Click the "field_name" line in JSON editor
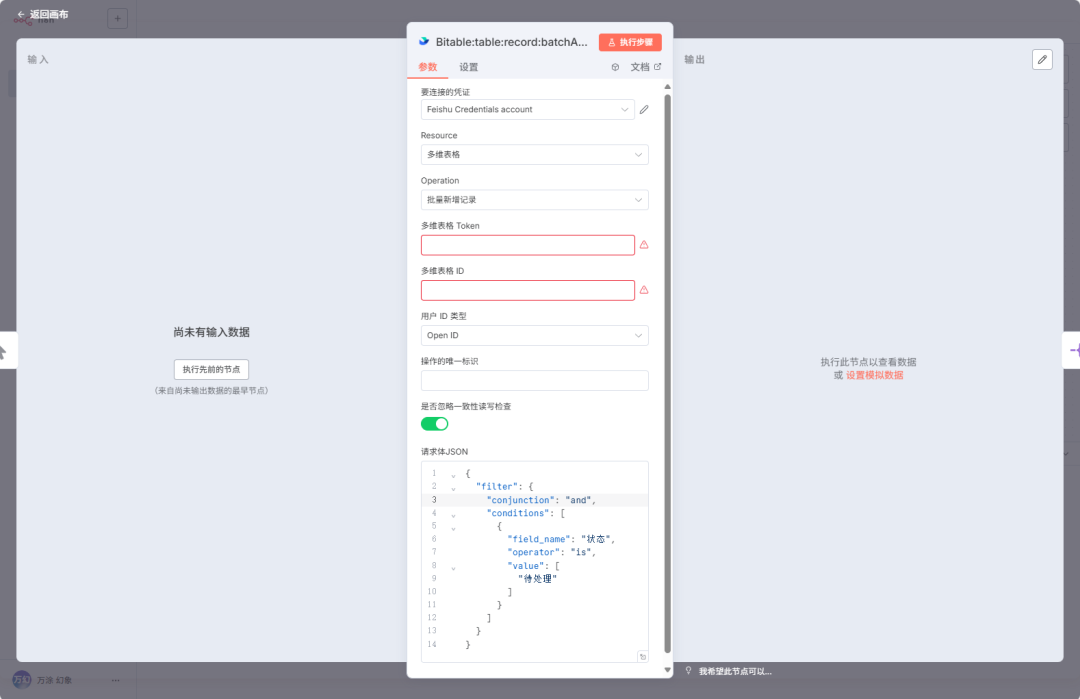Viewport: 1080px width, 699px height. [x=561, y=539]
